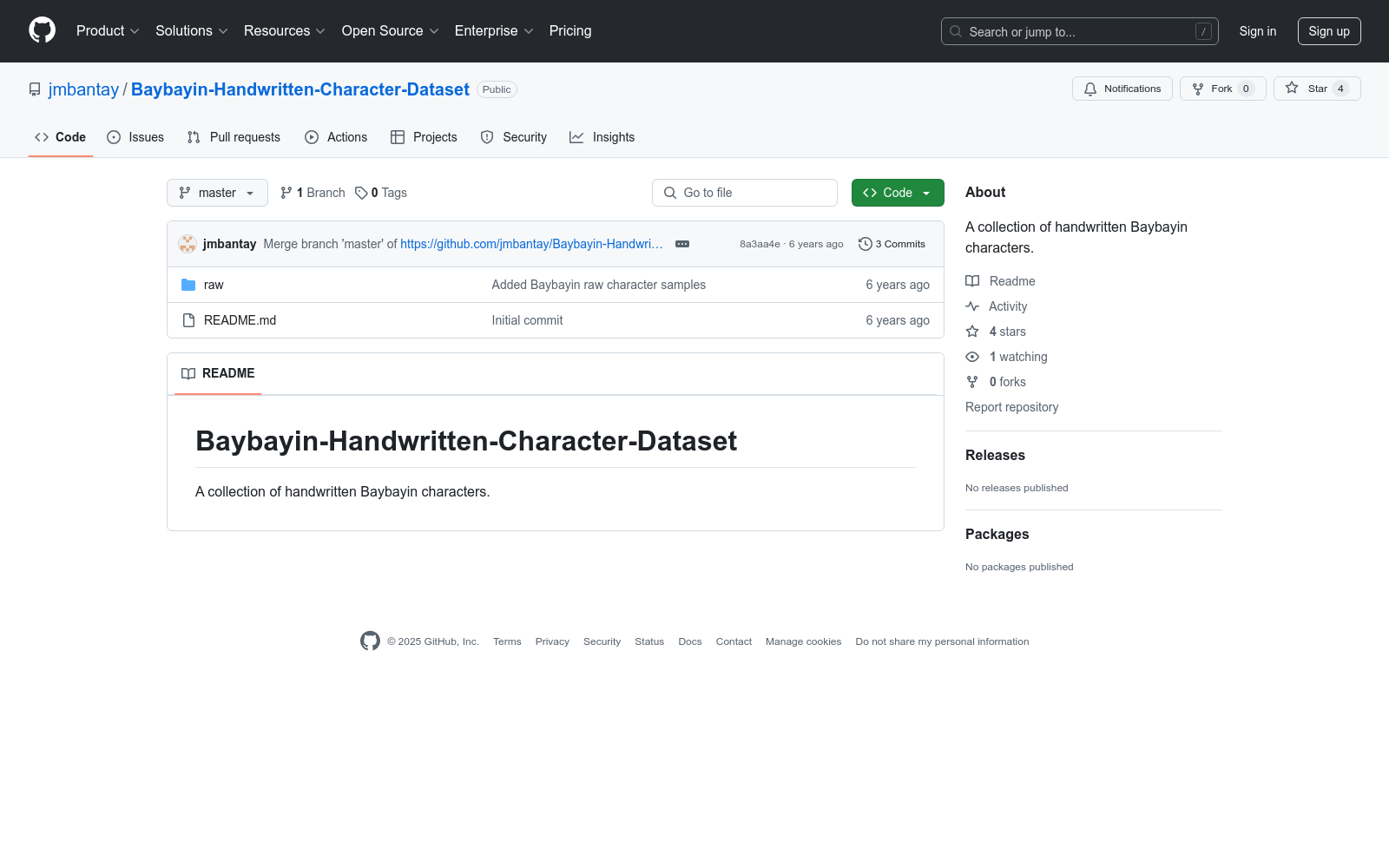Click the README.md file icon

coord(188,320)
